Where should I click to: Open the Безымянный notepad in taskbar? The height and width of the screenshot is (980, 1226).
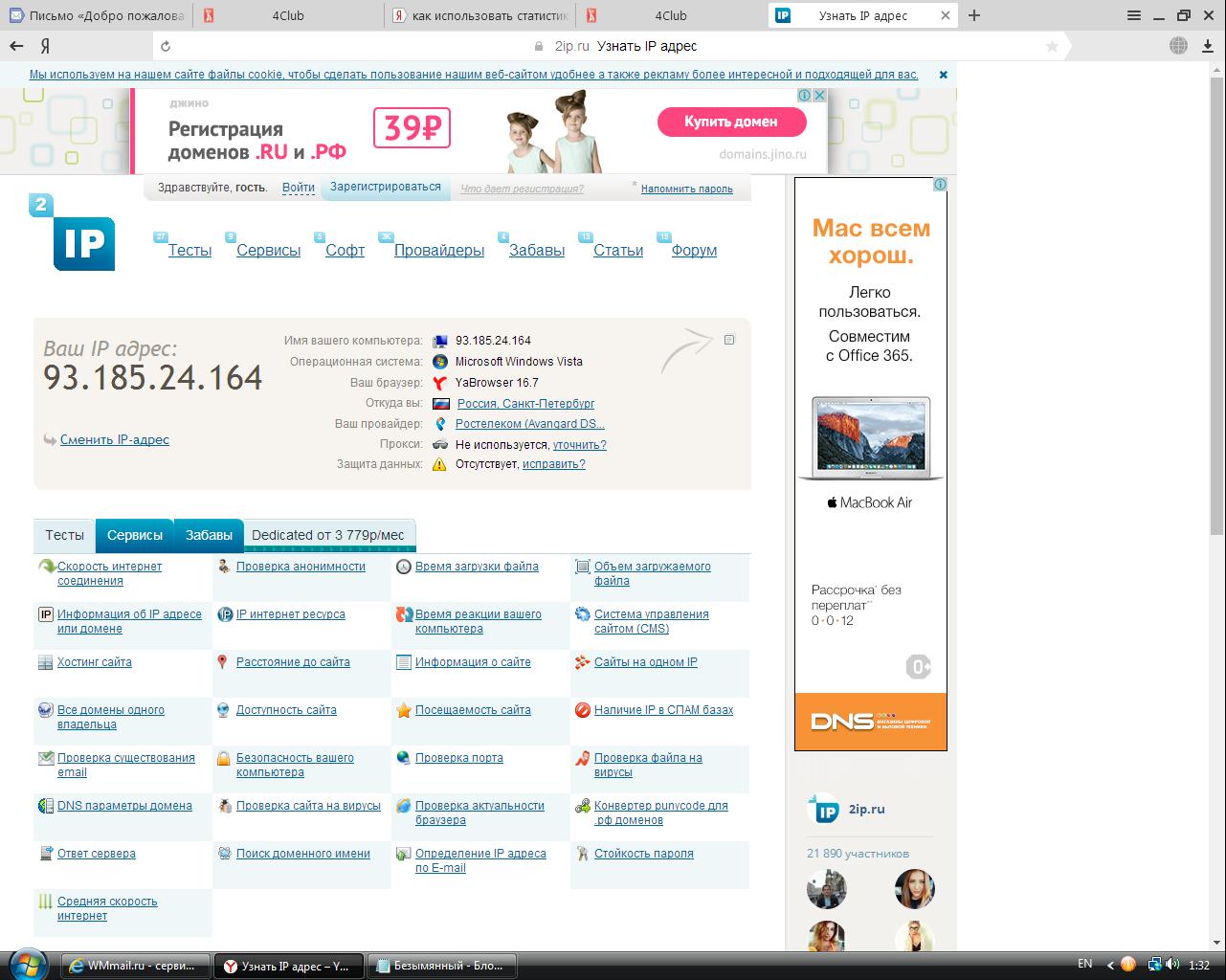442,966
